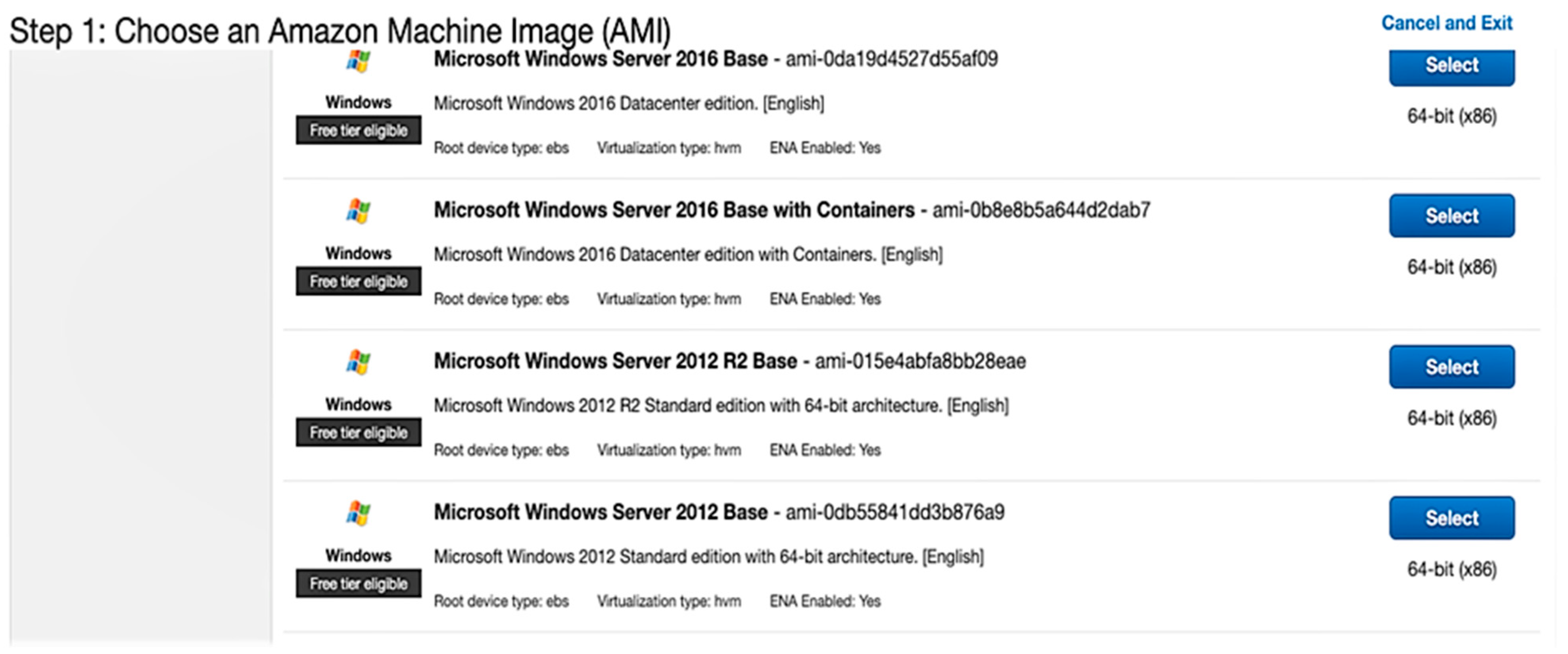Click the Microsoft Windows Server 2012 R2 Base title

615,361
